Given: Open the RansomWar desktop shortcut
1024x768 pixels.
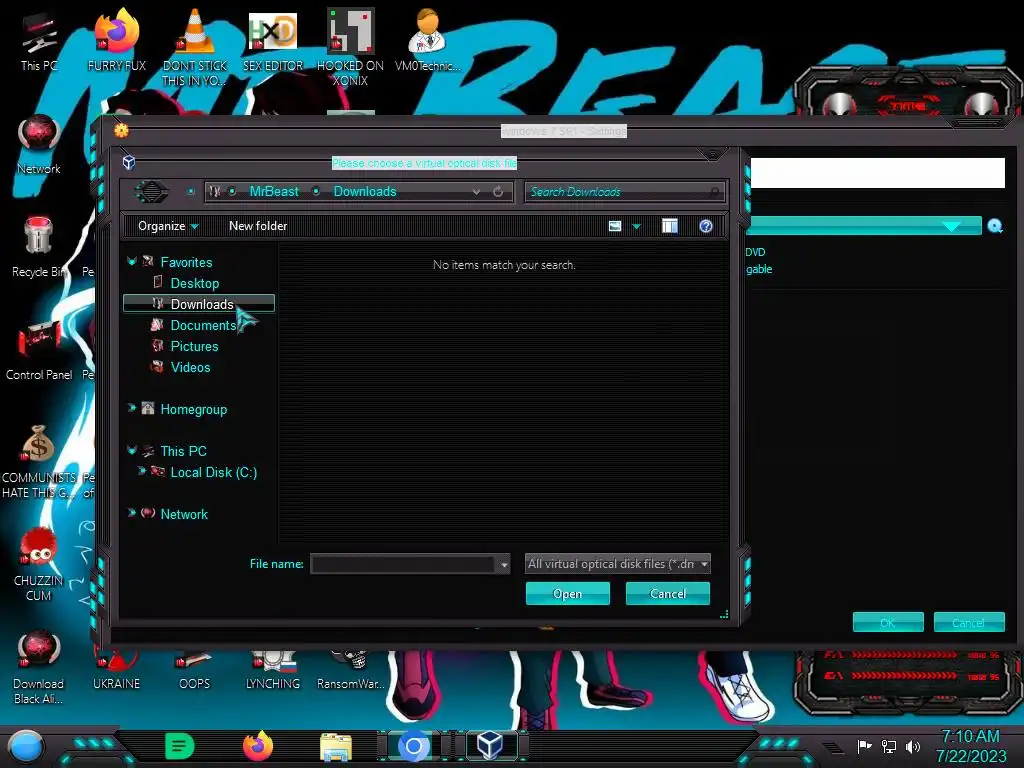Looking at the screenshot, I should (350, 669).
